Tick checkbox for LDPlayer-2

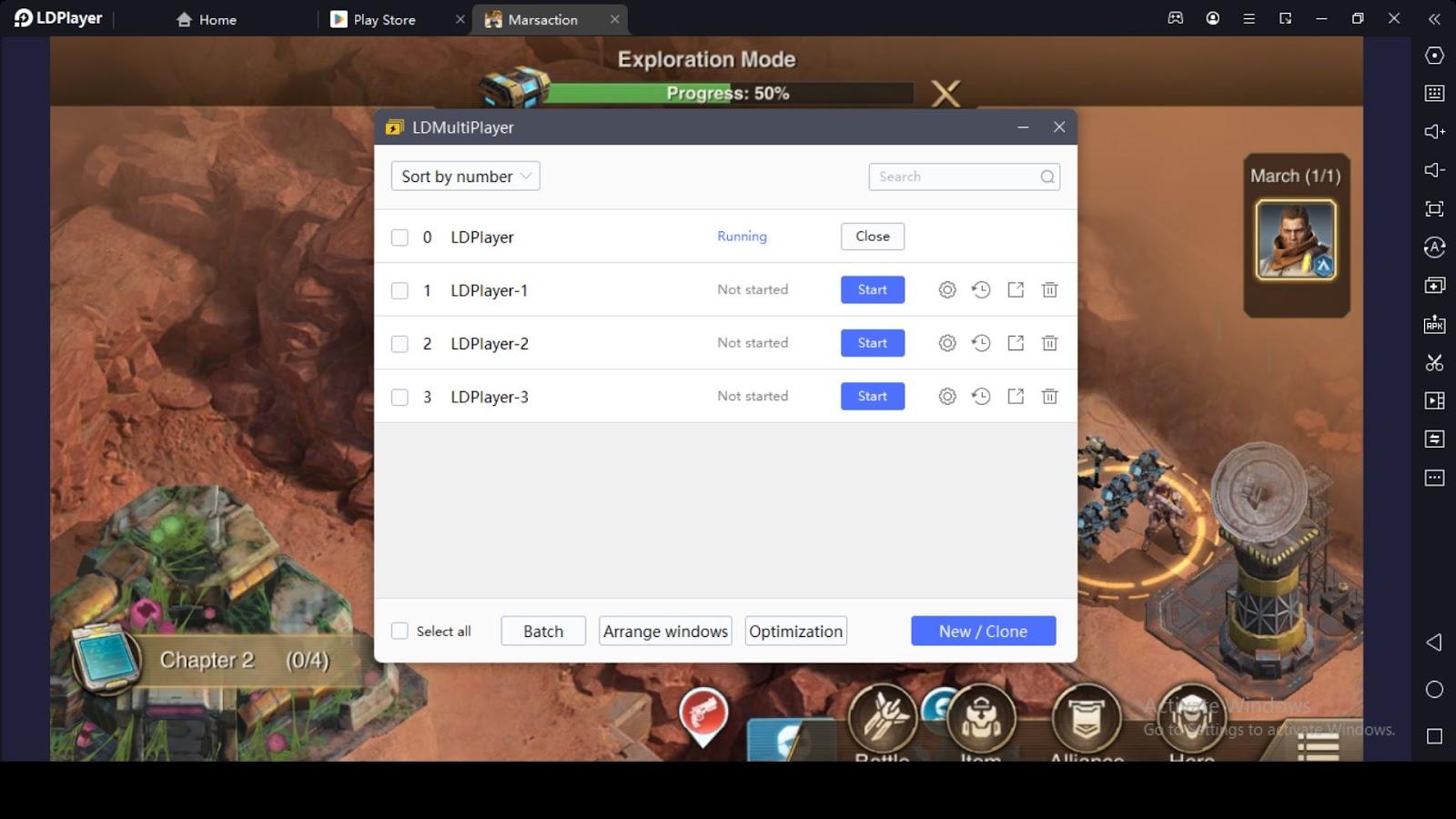click(x=399, y=344)
